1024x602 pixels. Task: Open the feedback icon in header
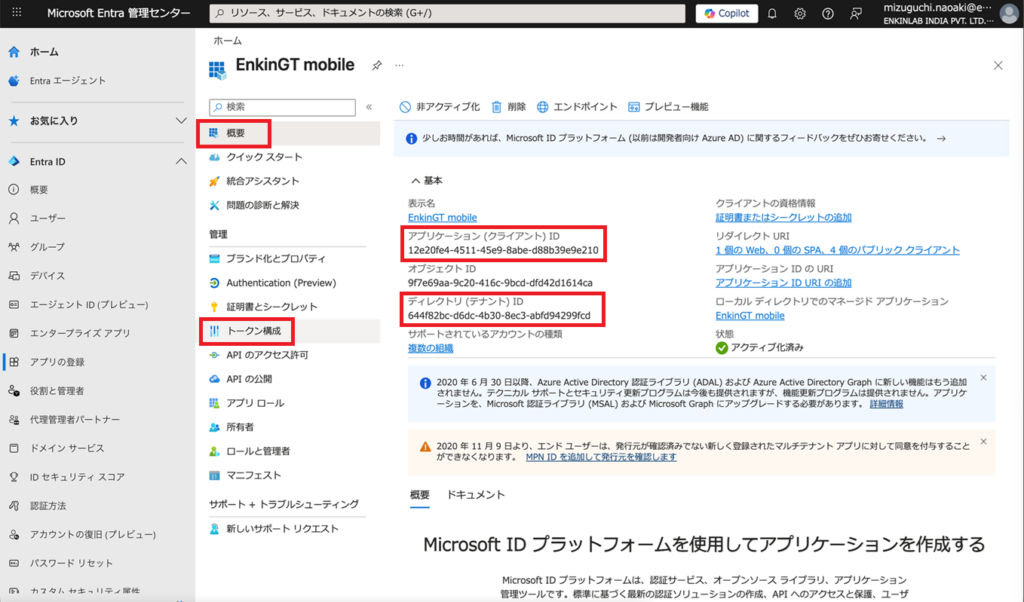coord(855,13)
